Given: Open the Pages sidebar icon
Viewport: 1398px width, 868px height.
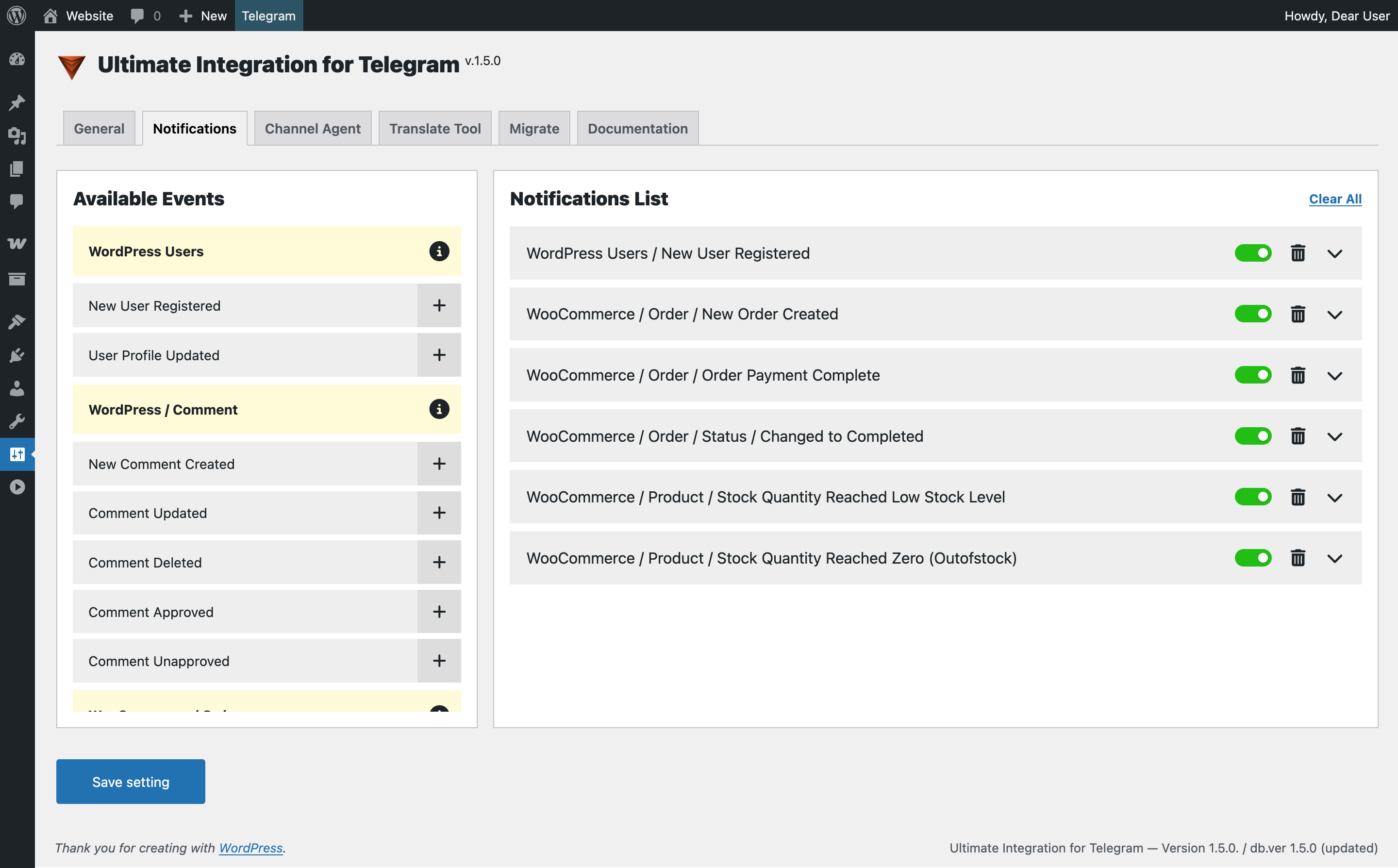Looking at the screenshot, I should click(x=17, y=169).
